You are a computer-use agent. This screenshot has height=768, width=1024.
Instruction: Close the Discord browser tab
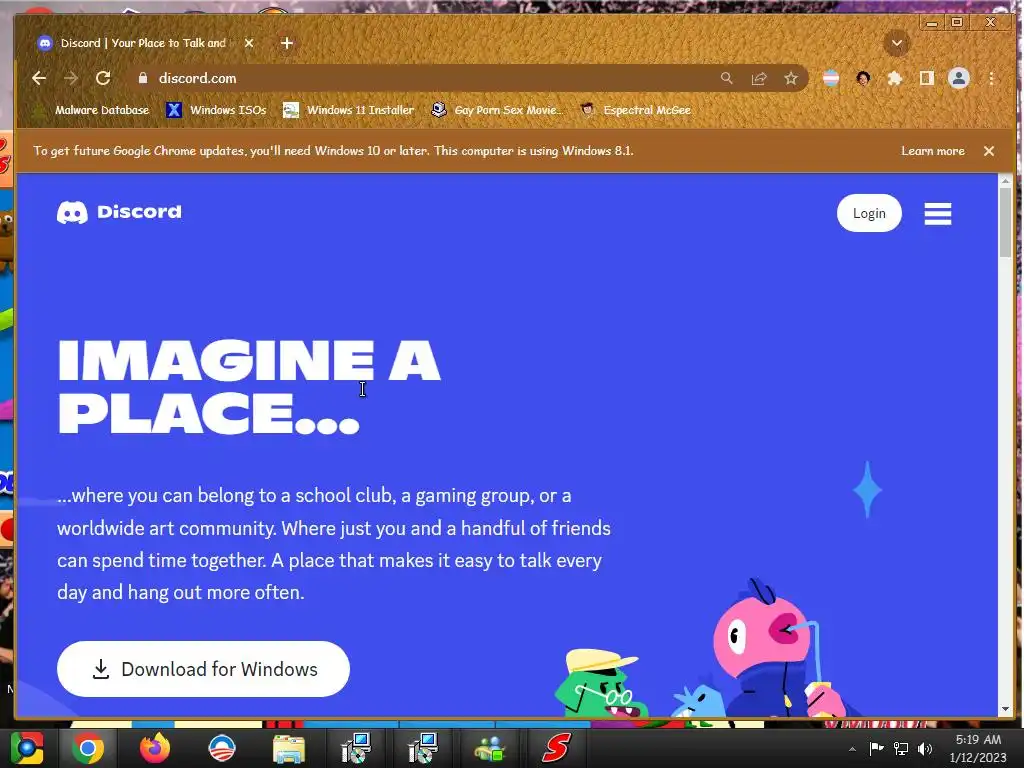249,43
